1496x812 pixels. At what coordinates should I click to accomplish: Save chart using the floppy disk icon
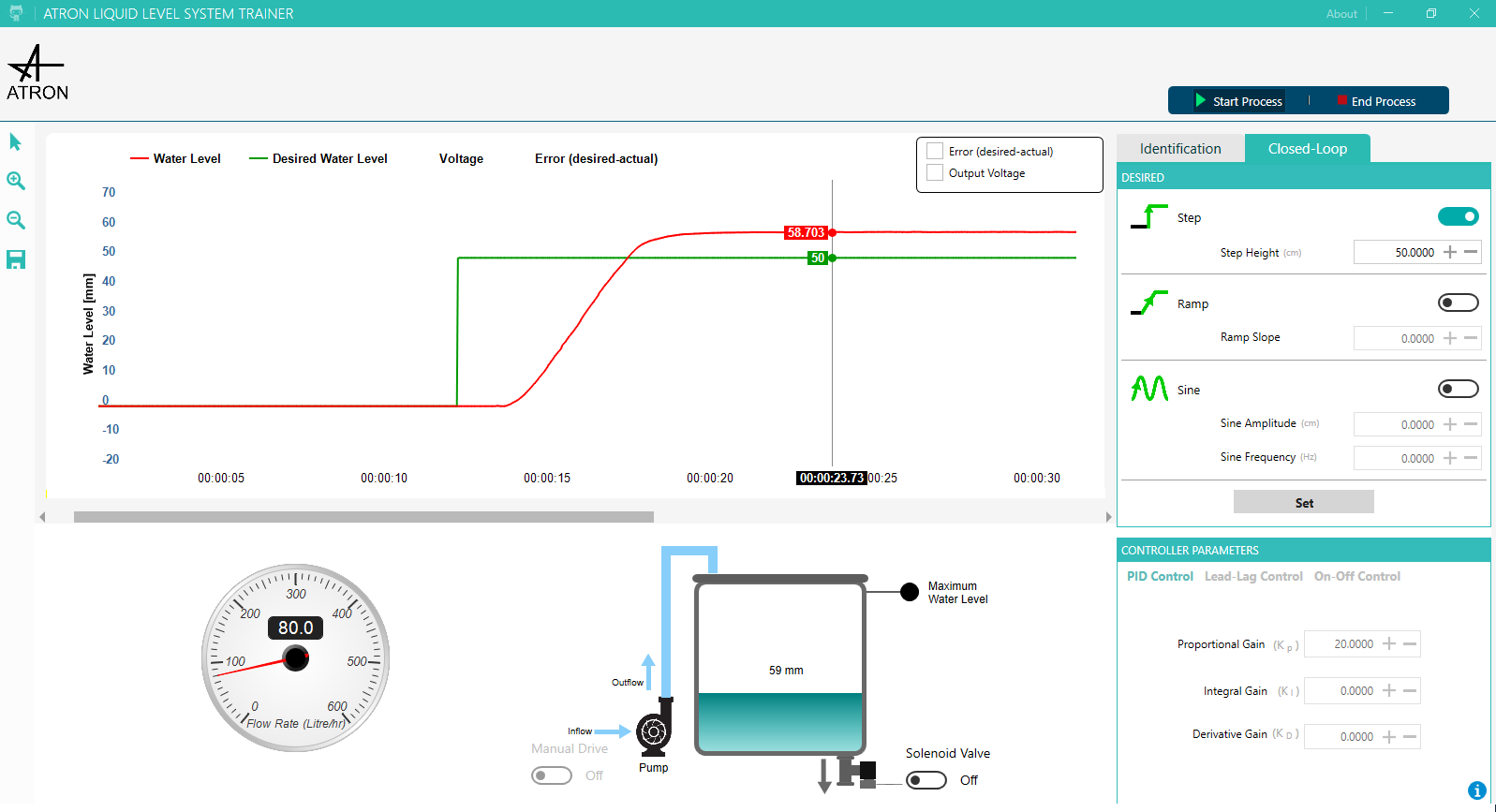(x=16, y=260)
